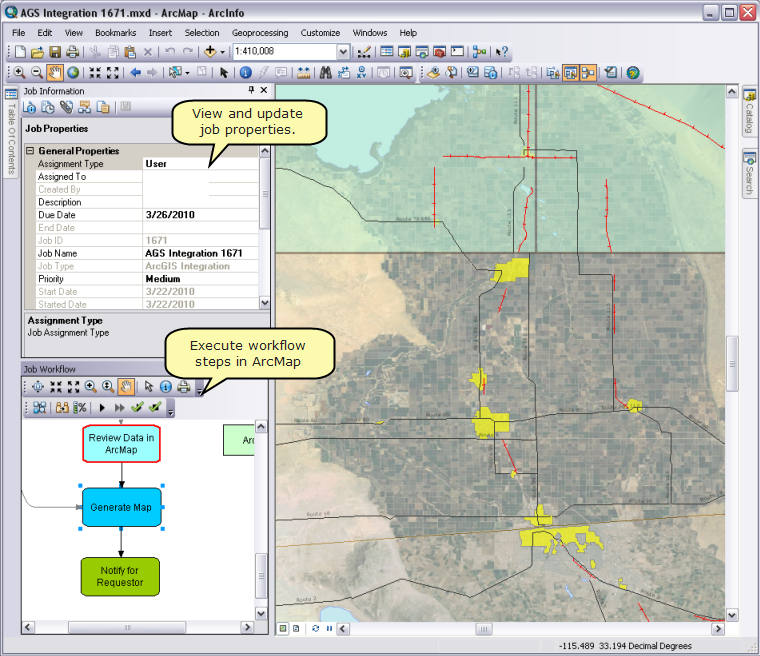
Task: Open the Bookmarks menu
Action: tap(115, 33)
